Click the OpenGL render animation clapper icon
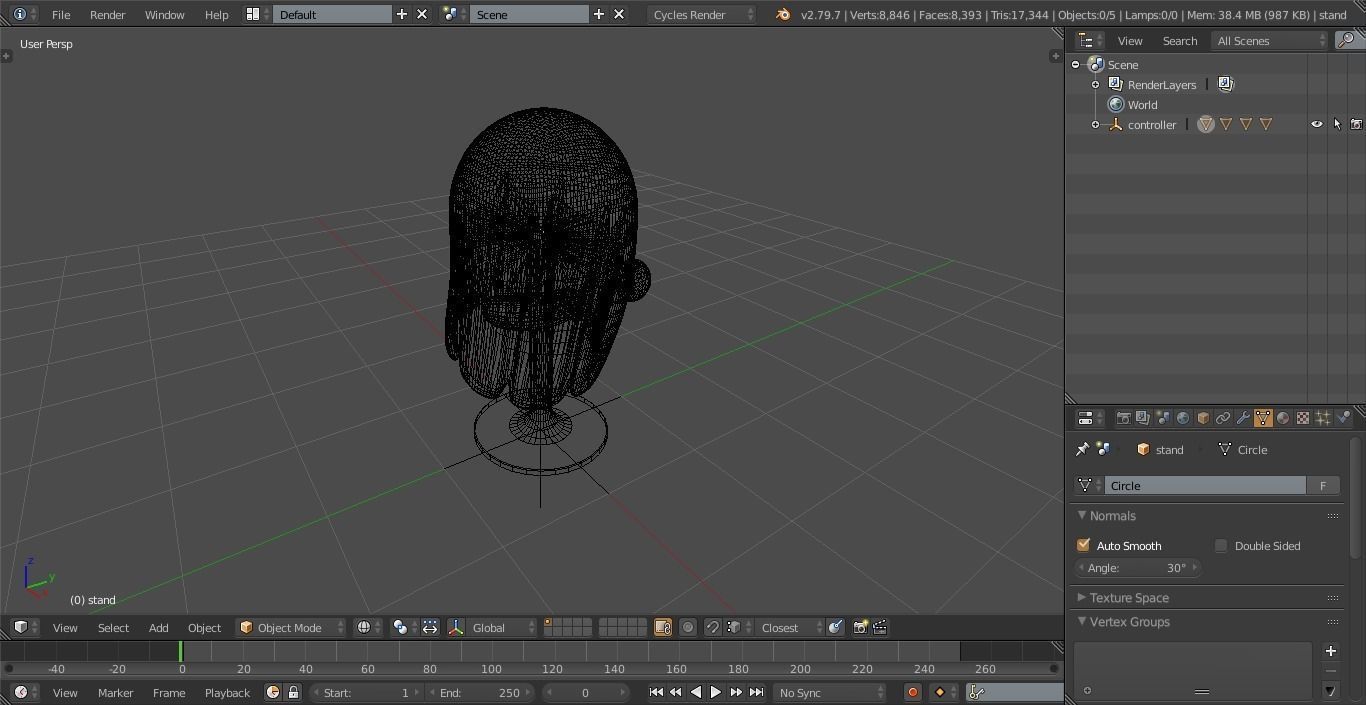 click(x=880, y=627)
